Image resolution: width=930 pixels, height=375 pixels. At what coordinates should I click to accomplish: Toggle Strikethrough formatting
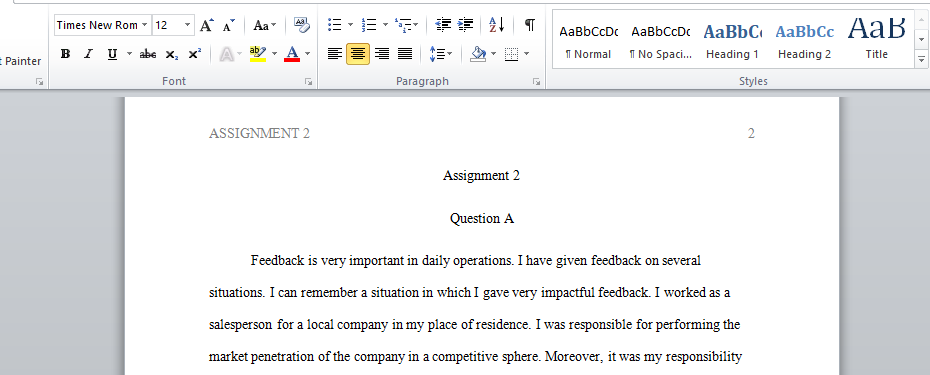coord(148,54)
